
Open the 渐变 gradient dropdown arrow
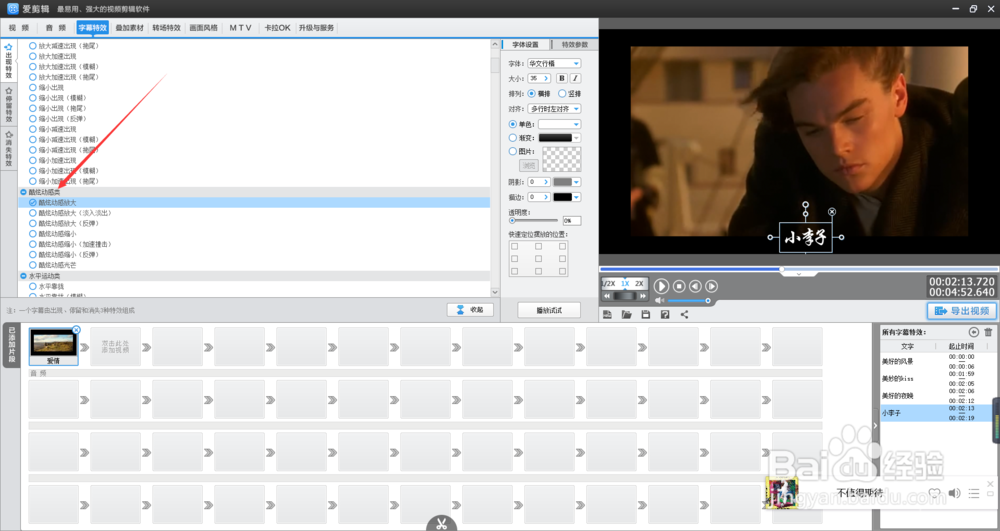pos(577,138)
